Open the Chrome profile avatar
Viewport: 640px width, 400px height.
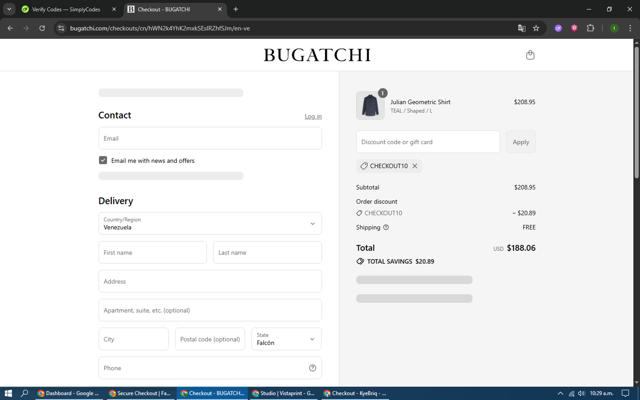(x=614, y=28)
